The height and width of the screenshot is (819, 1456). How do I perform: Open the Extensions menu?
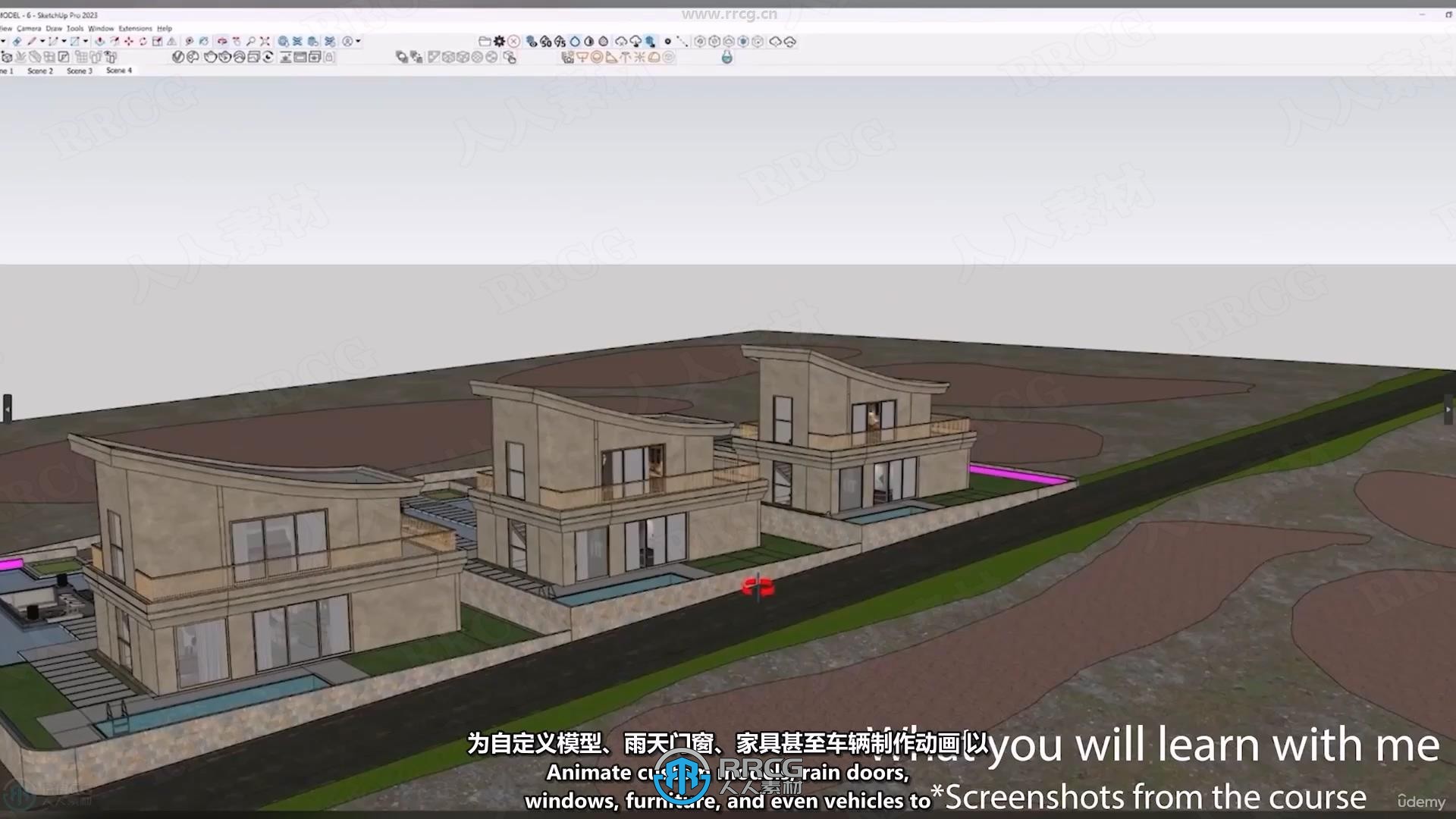[x=135, y=29]
